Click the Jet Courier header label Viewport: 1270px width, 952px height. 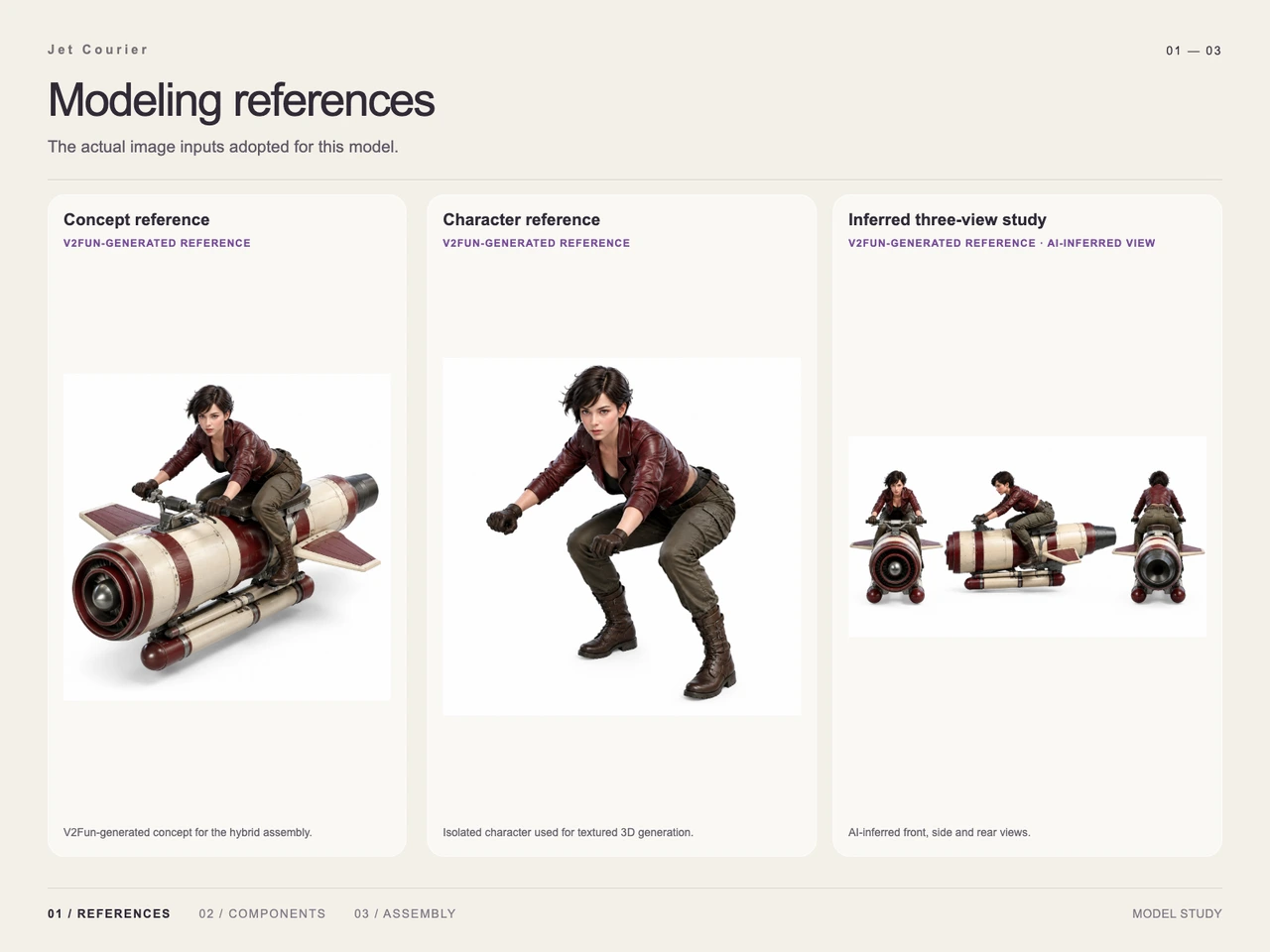[98, 50]
